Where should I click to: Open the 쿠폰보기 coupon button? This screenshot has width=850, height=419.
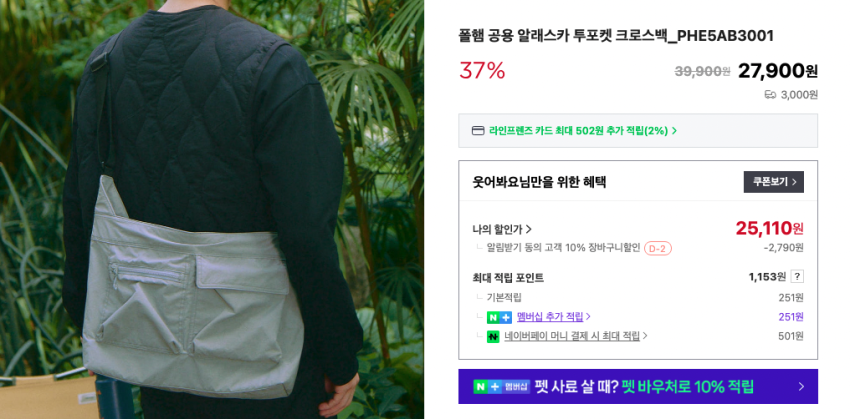pos(774,182)
